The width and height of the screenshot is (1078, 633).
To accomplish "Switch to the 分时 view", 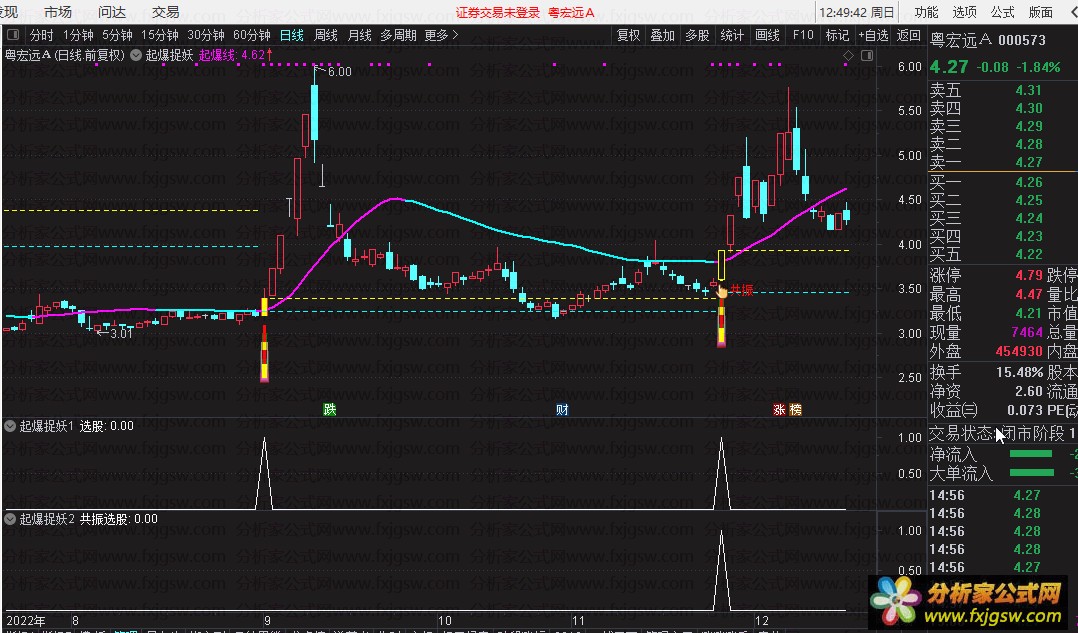I will pos(41,34).
